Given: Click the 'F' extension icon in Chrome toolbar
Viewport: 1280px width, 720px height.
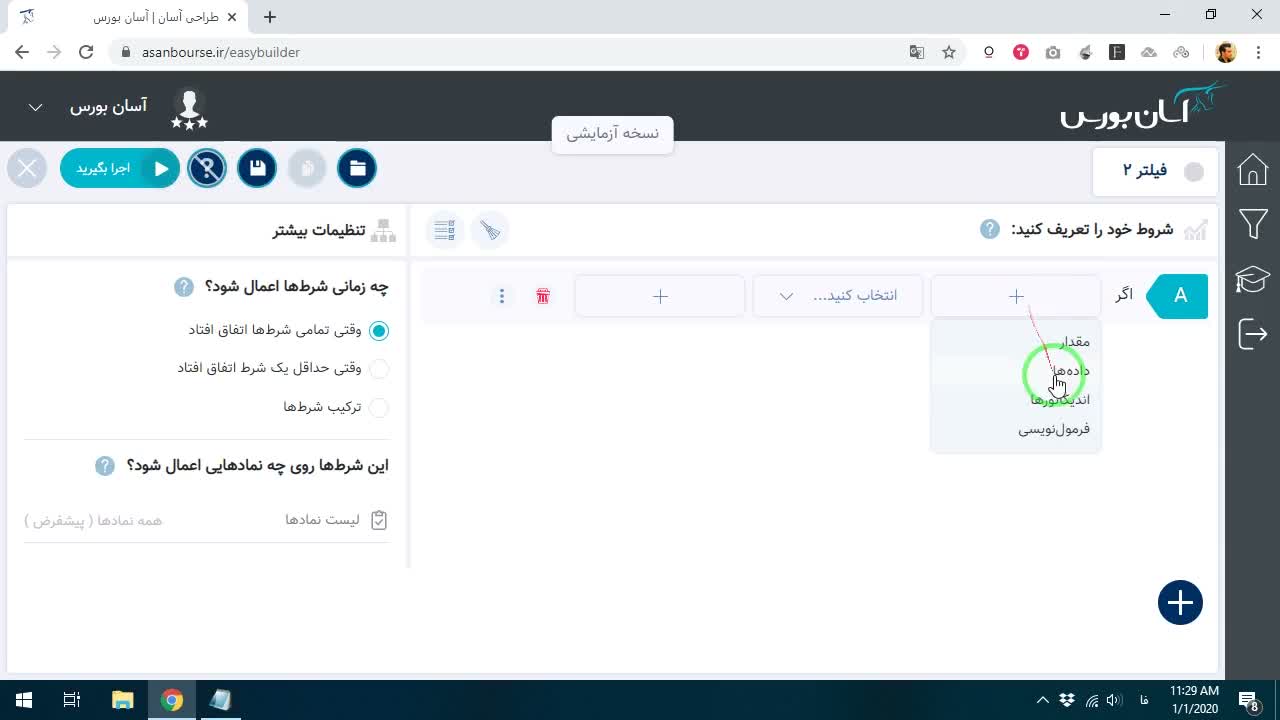Looking at the screenshot, I should point(1117,52).
